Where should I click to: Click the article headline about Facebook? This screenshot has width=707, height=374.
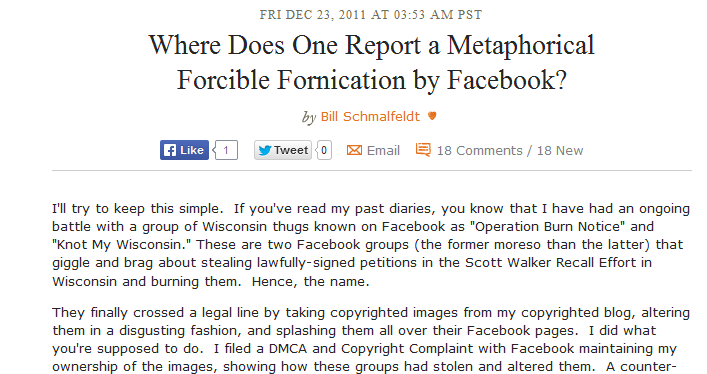[372, 63]
